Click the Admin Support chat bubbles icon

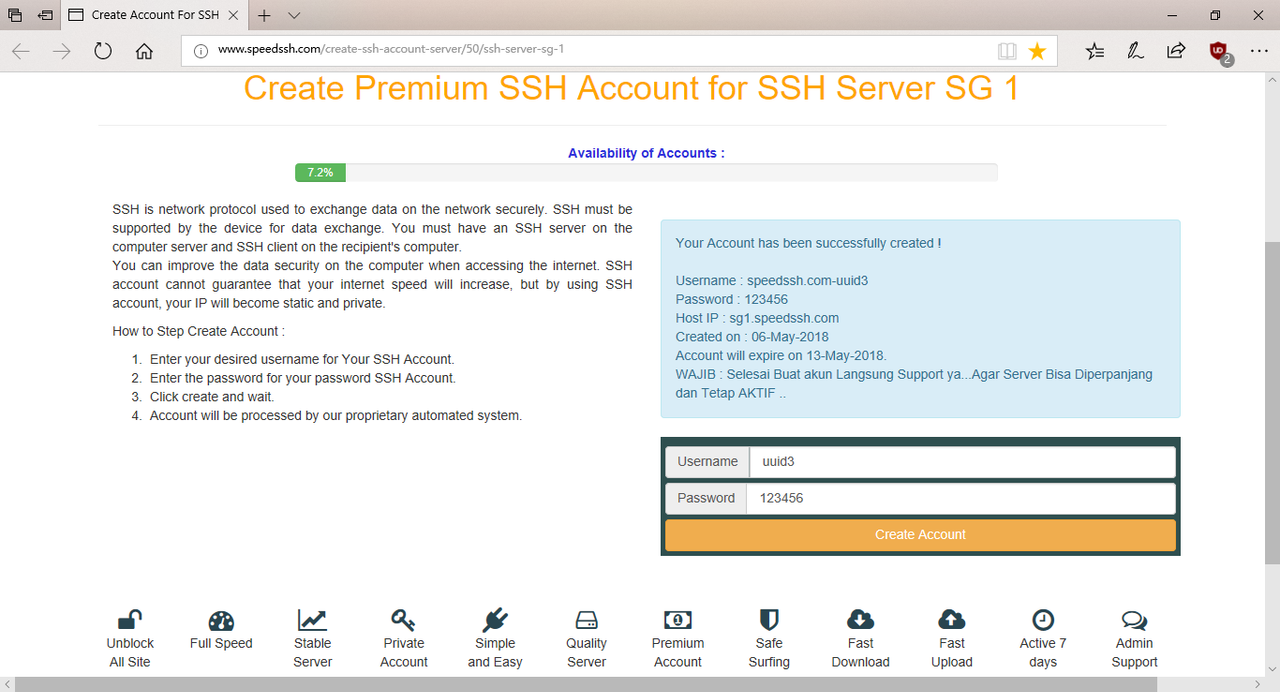(x=1134, y=620)
